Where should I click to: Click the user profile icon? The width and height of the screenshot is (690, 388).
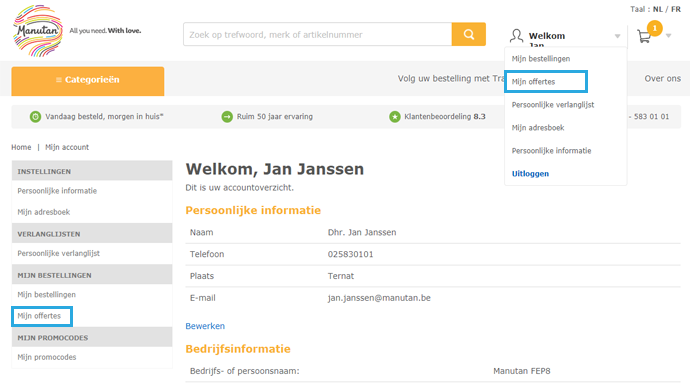tap(516, 36)
